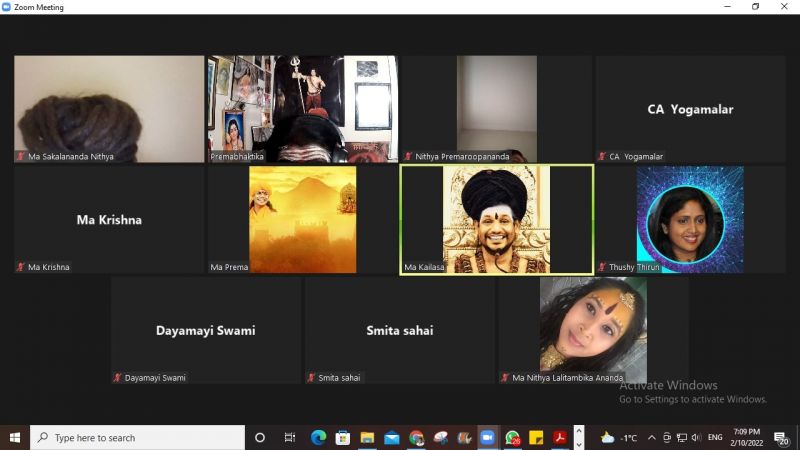The height and width of the screenshot is (450, 800).
Task: Select Thushy Thirun's video tile
Action: coord(690,219)
